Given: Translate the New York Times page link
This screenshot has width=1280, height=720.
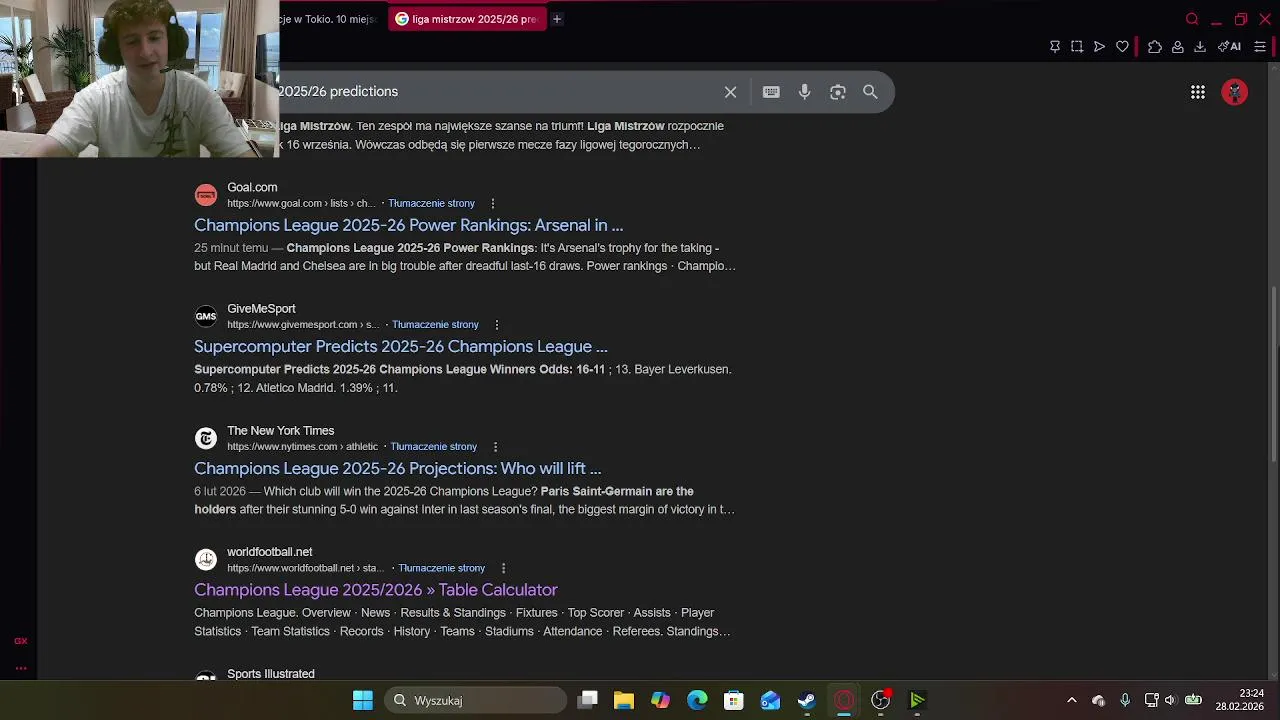Looking at the screenshot, I should tap(433, 447).
